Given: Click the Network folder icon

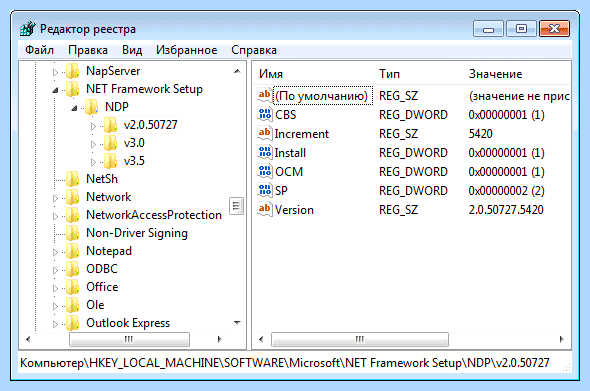Looking at the screenshot, I should [72, 197].
